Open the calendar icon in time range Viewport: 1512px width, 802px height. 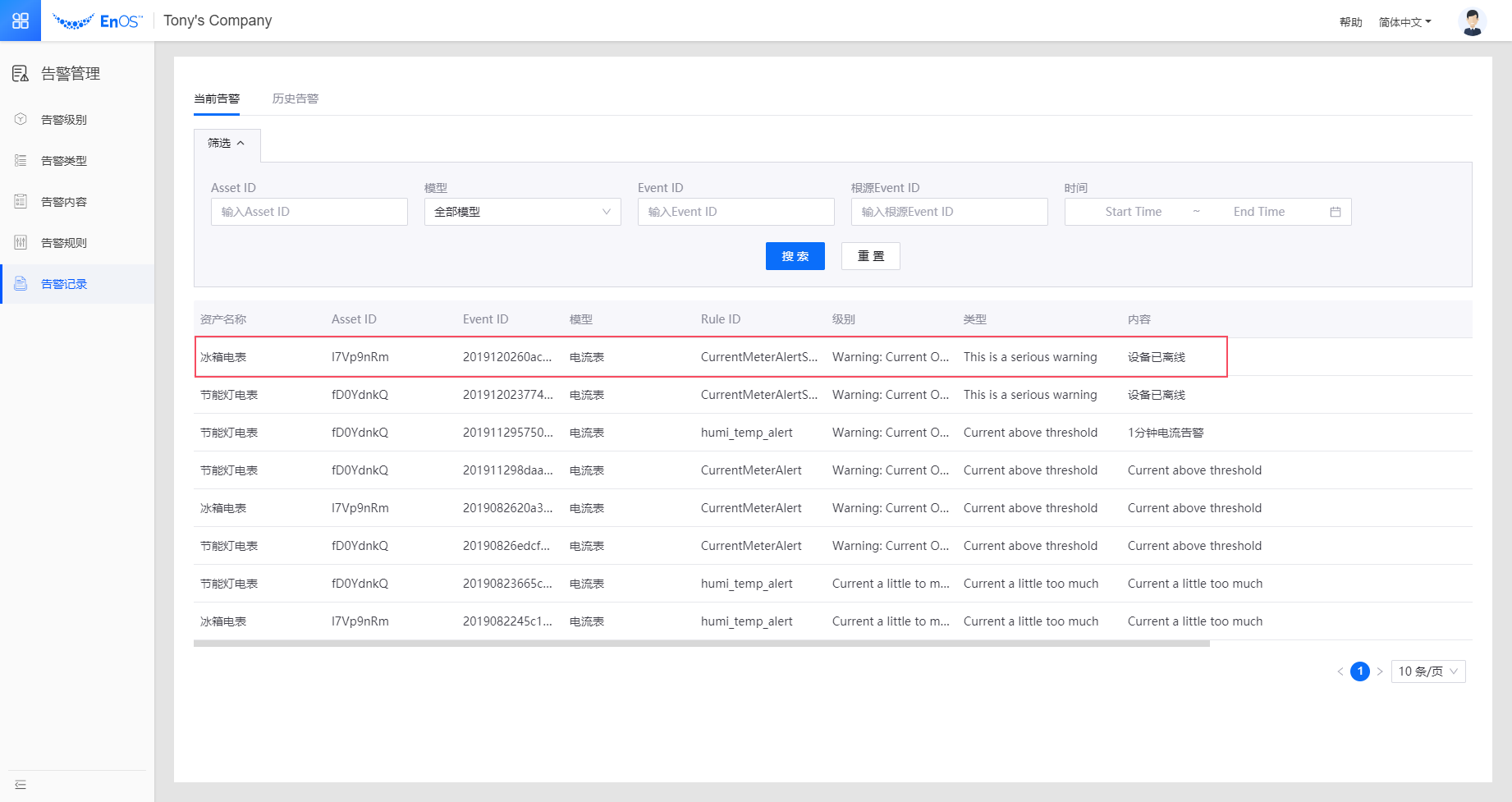coord(1336,212)
